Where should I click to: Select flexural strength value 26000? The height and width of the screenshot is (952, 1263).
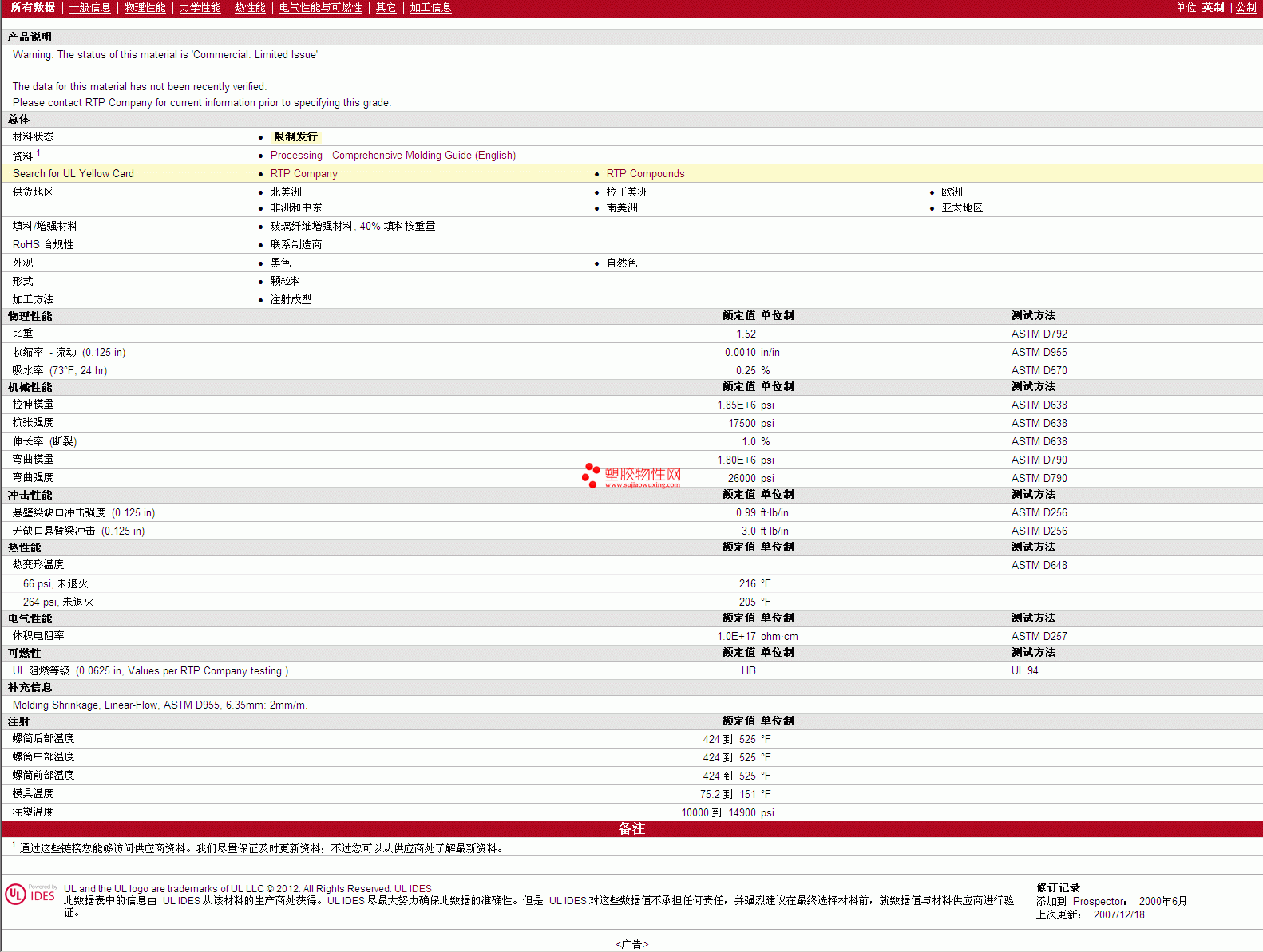pyautogui.click(x=742, y=478)
